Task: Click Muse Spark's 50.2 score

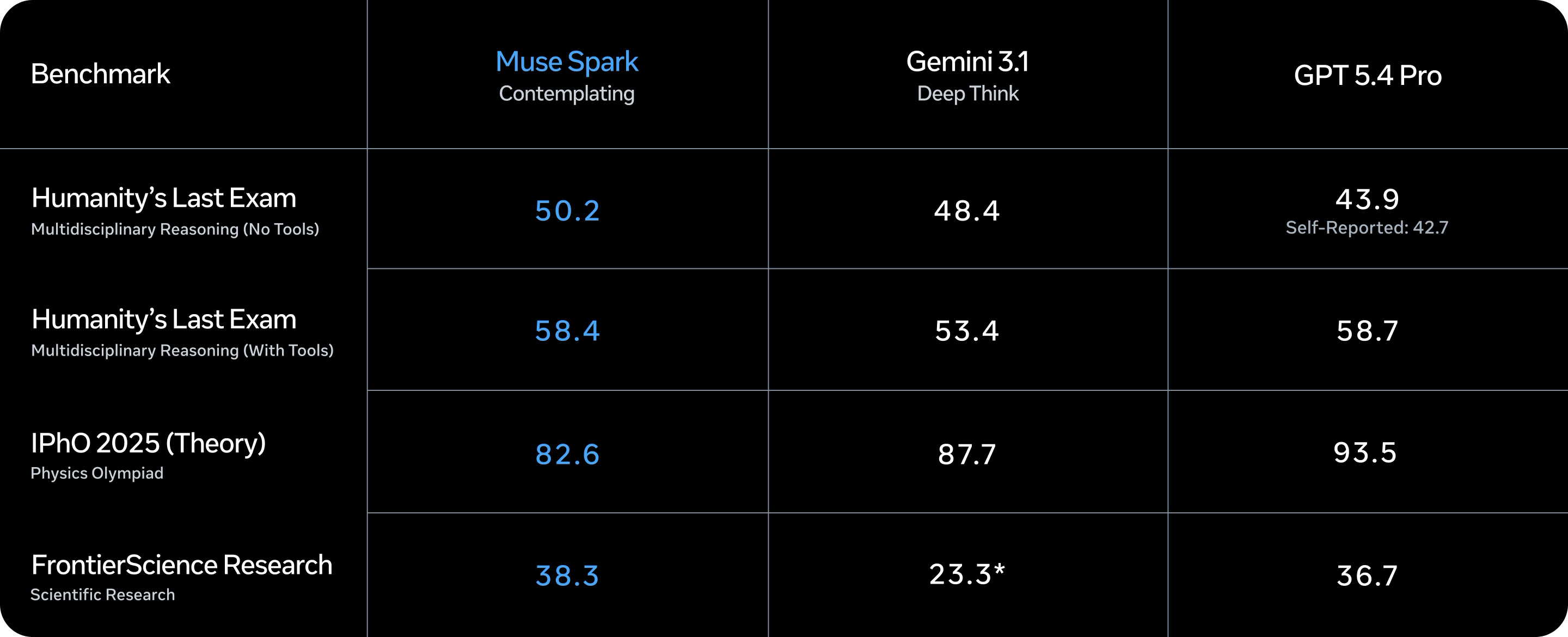Action: point(567,211)
